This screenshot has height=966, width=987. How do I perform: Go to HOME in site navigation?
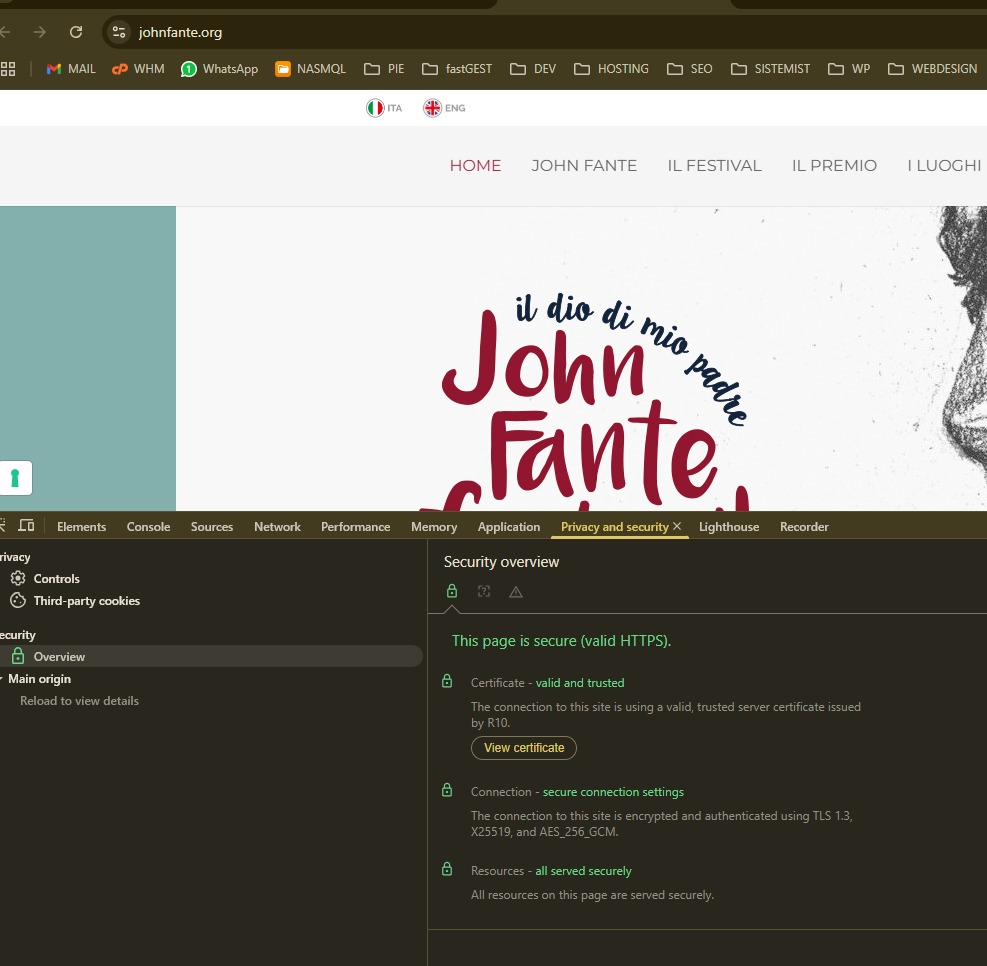[x=475, y=166]
